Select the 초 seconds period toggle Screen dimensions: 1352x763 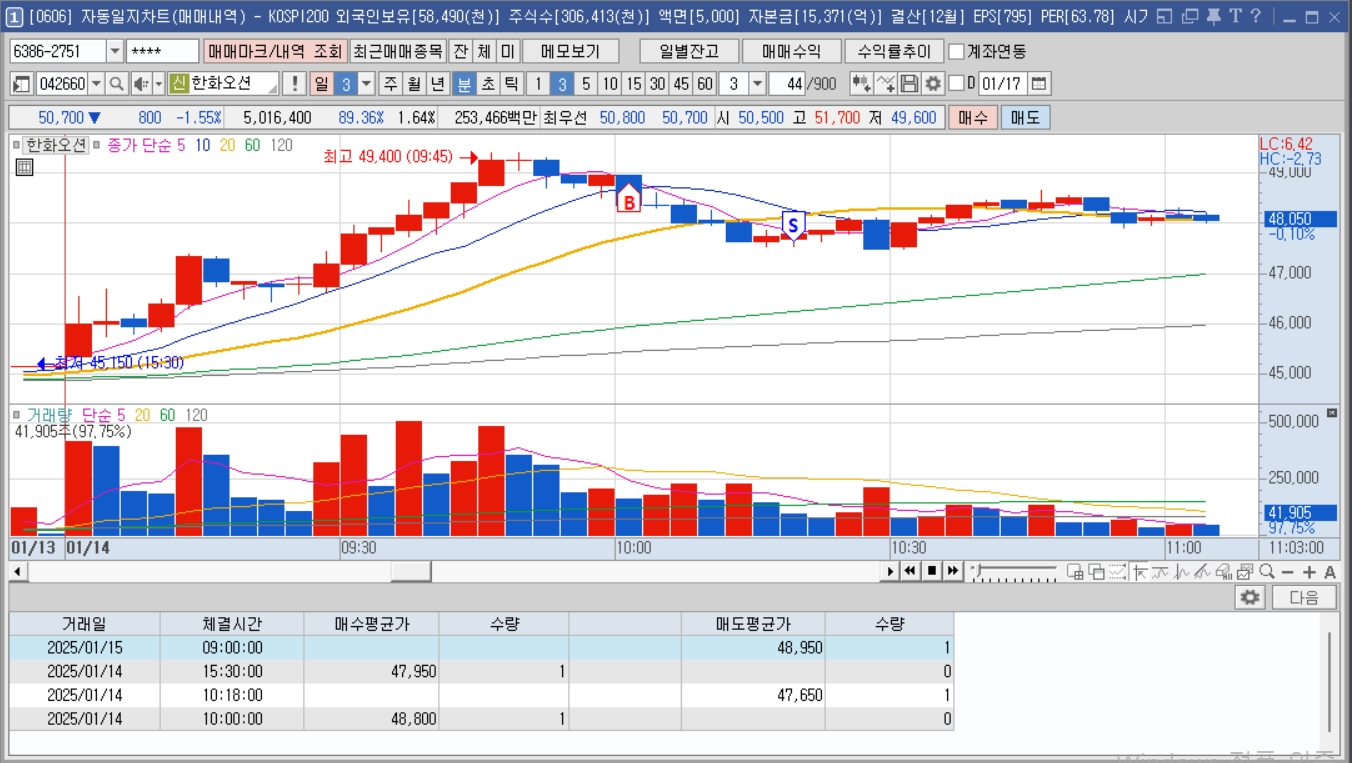pos(487,84)
